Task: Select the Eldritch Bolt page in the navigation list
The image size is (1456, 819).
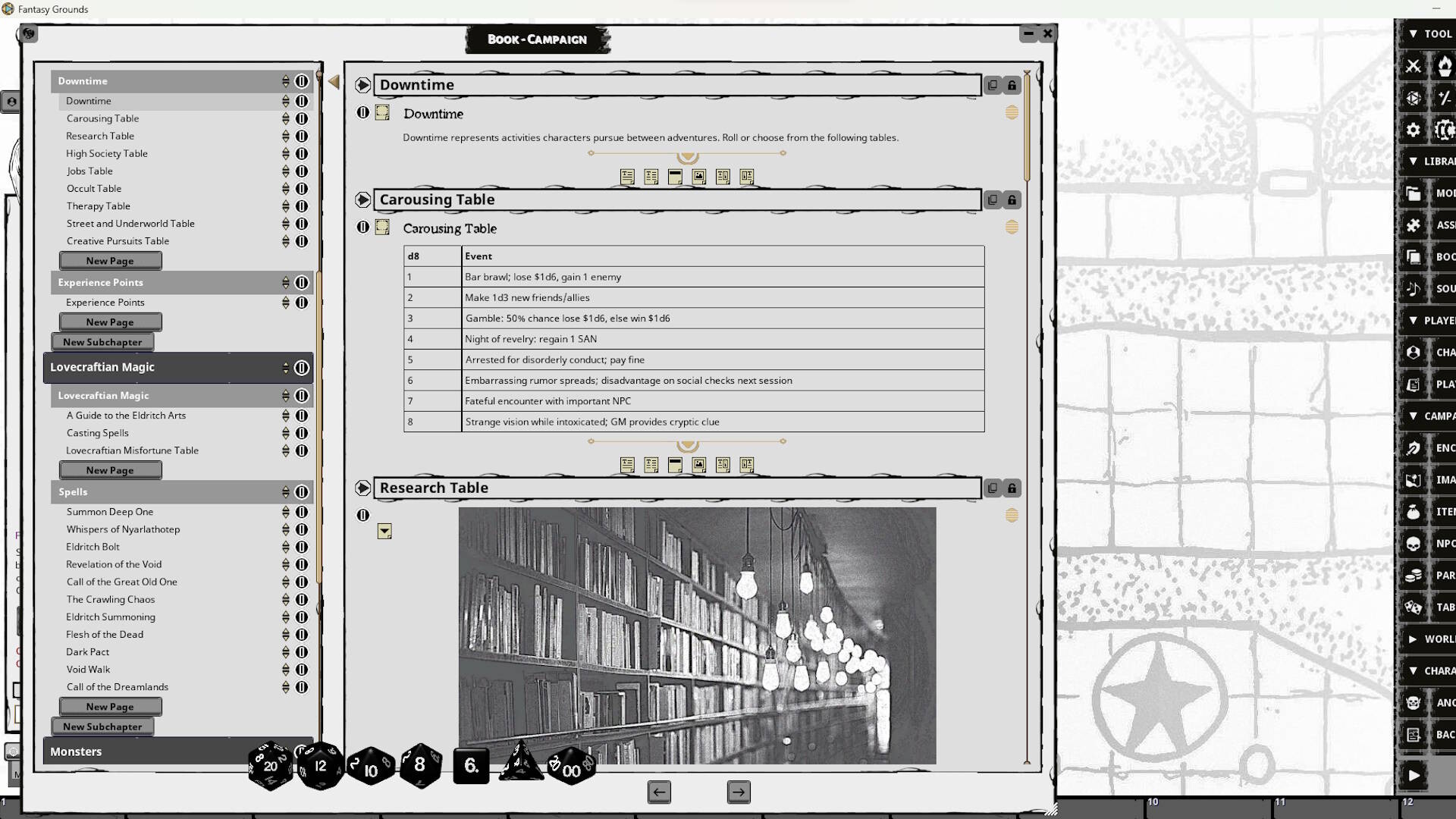Action: 93,547
